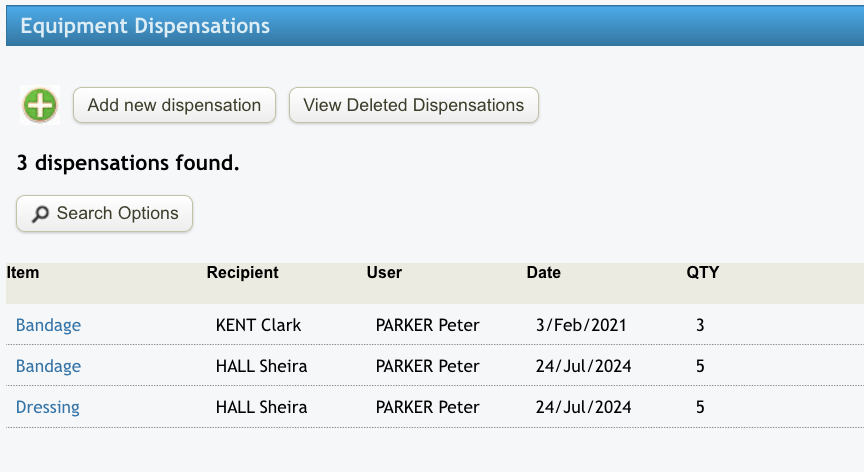Click HALL Sheira in the Dressing row
This screenshot has width=864, height=472.
[261, 407]
